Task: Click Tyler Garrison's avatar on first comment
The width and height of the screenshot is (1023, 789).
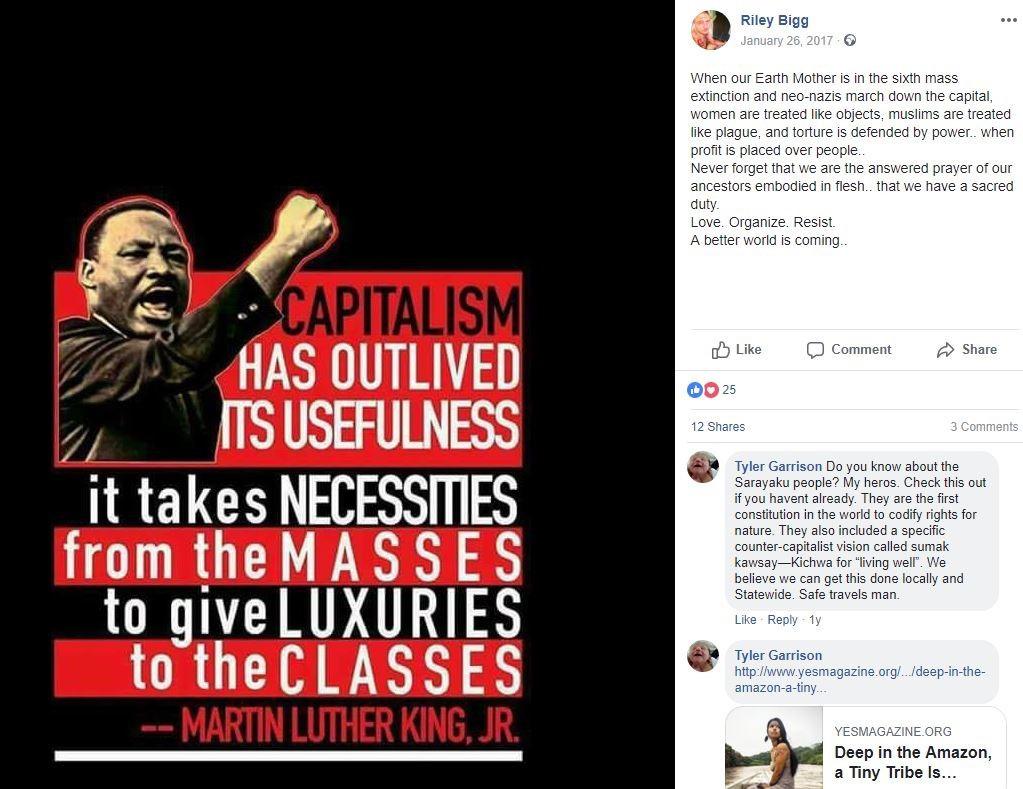Action: point(703,467)
